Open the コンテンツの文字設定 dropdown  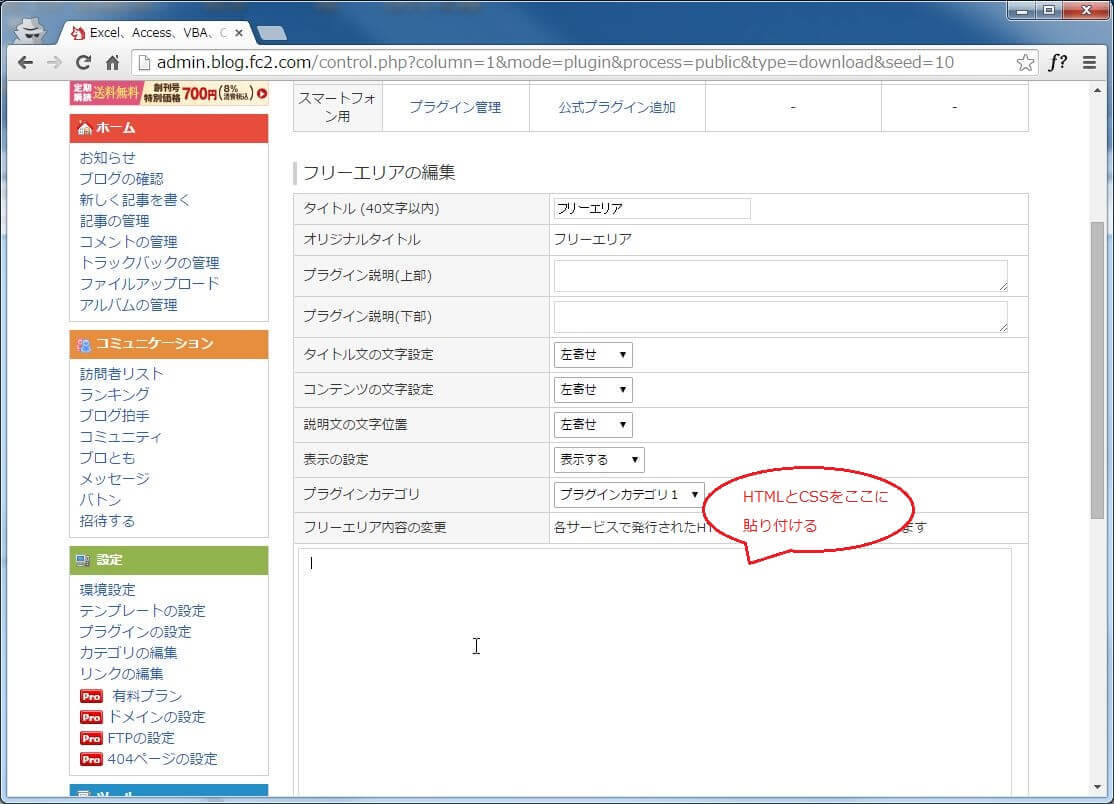tap(593, 389)
